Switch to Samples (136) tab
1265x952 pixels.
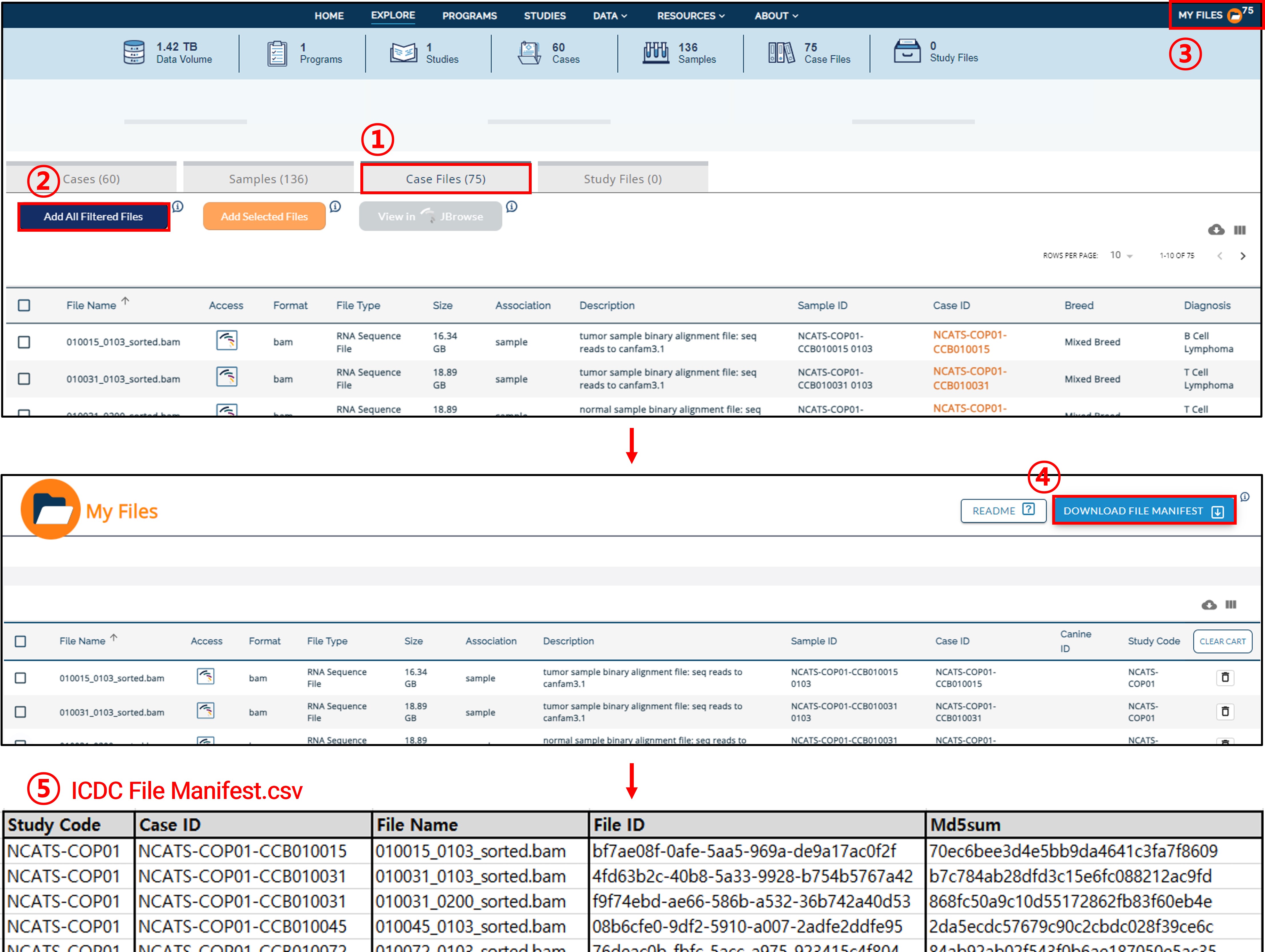268,178
